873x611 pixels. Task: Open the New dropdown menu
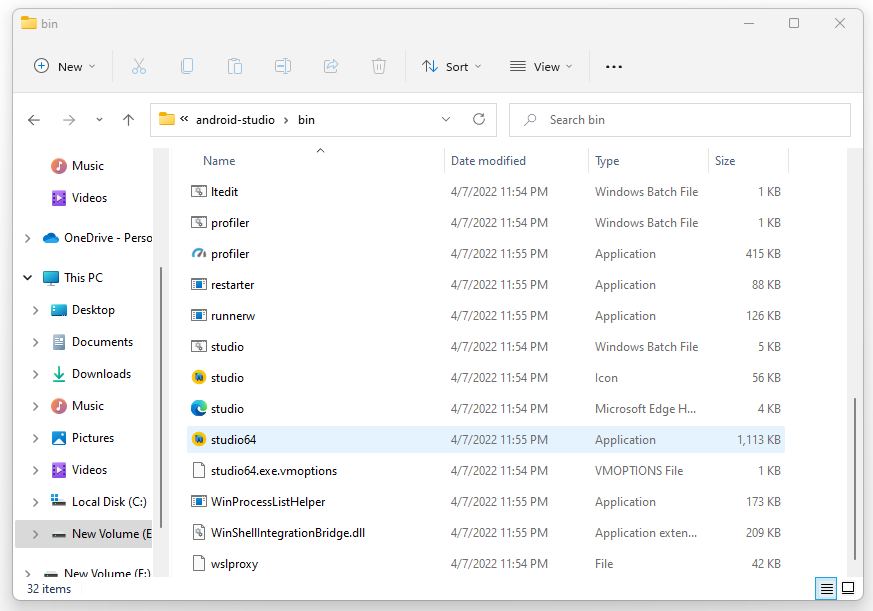pos(65,66)
